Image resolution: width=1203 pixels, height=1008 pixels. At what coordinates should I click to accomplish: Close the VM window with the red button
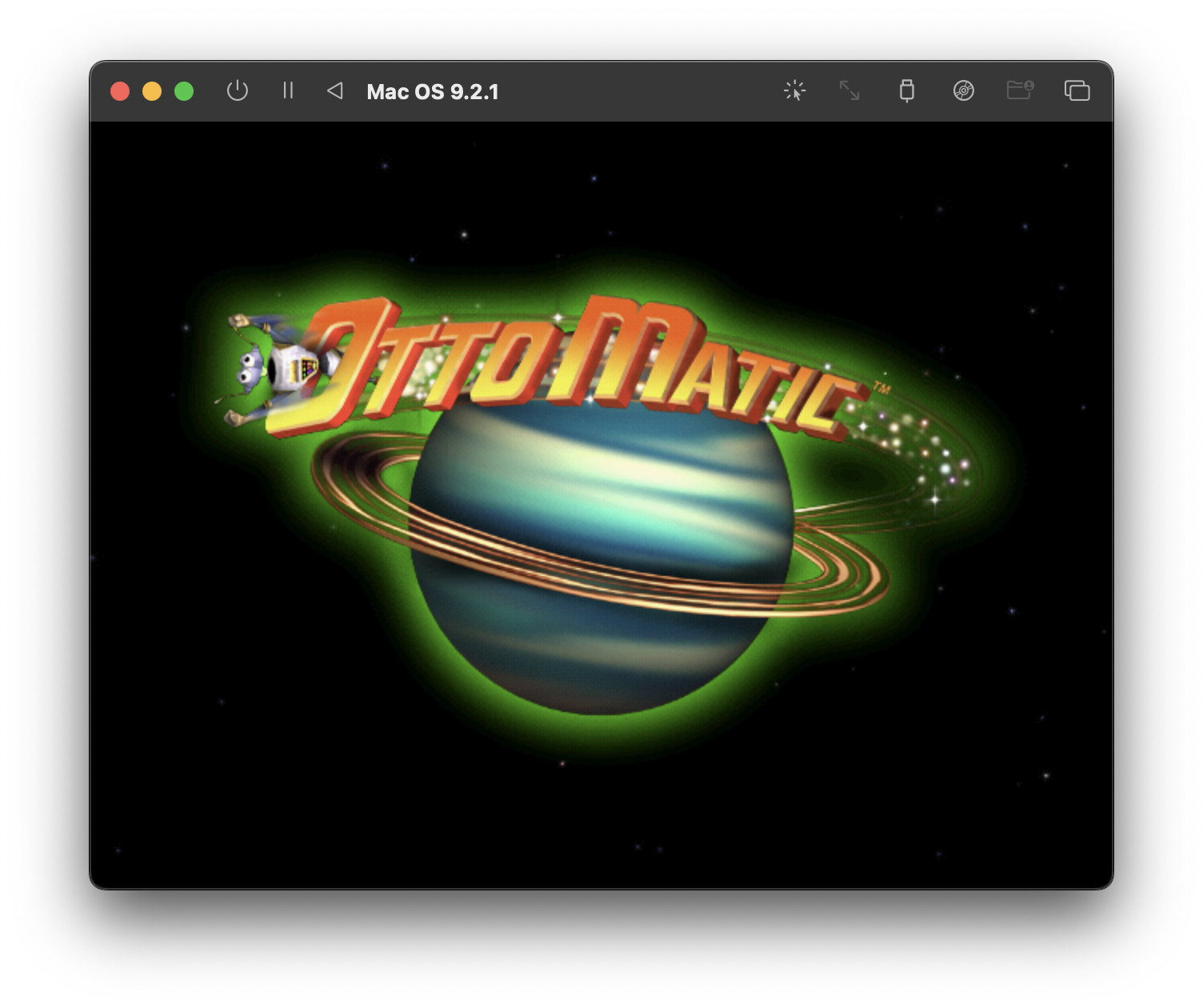click(x=120, y=91)
